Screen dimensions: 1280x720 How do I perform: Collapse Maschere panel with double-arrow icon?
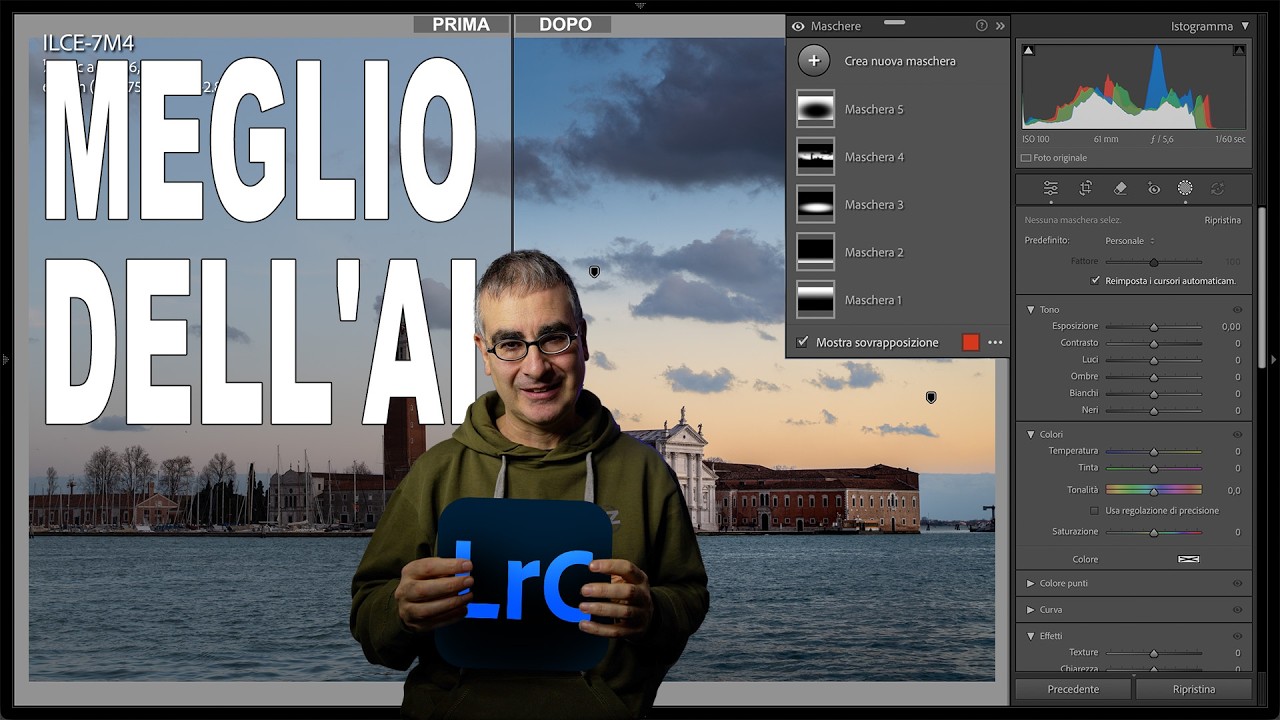1000,26
